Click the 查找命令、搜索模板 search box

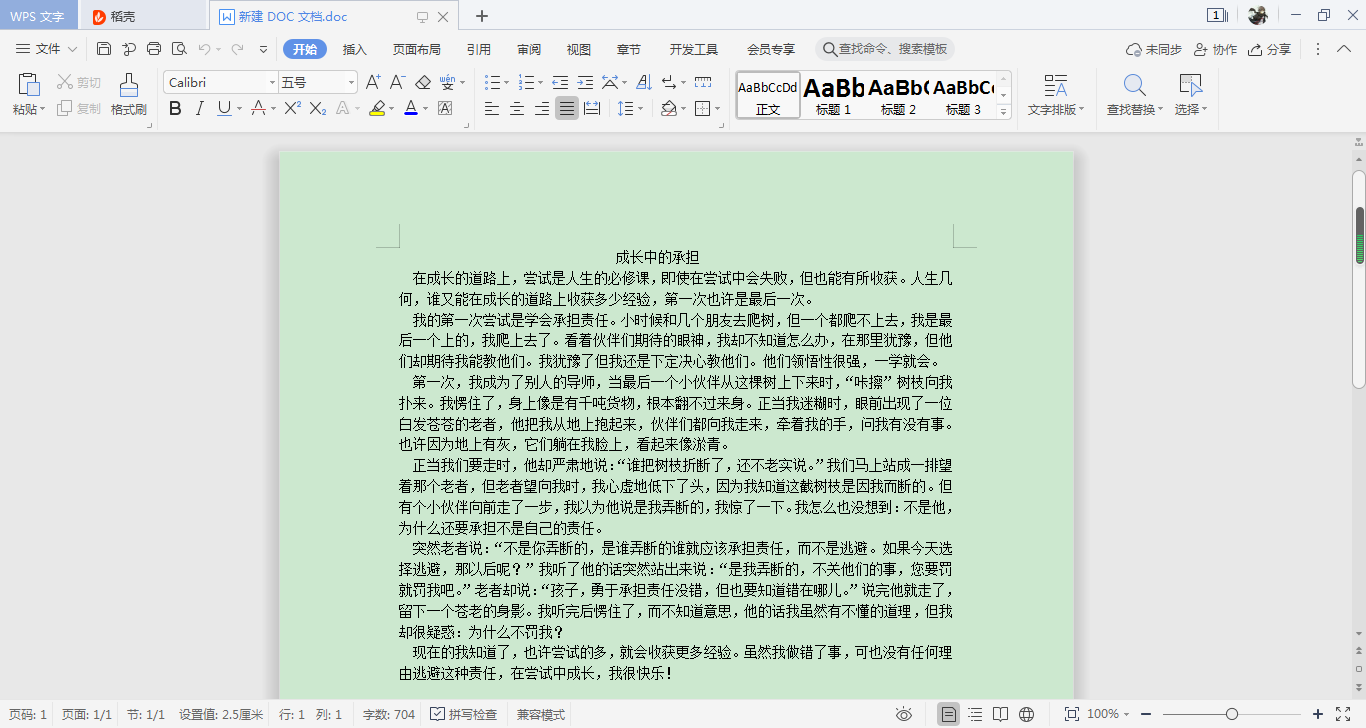tap(885, 49)
